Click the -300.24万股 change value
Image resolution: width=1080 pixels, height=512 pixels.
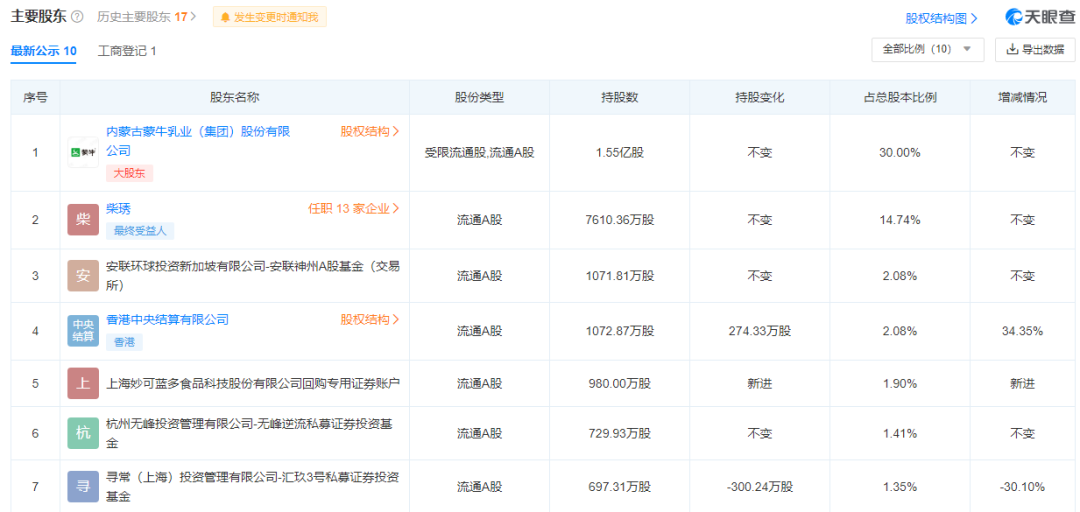click(760, 487)
